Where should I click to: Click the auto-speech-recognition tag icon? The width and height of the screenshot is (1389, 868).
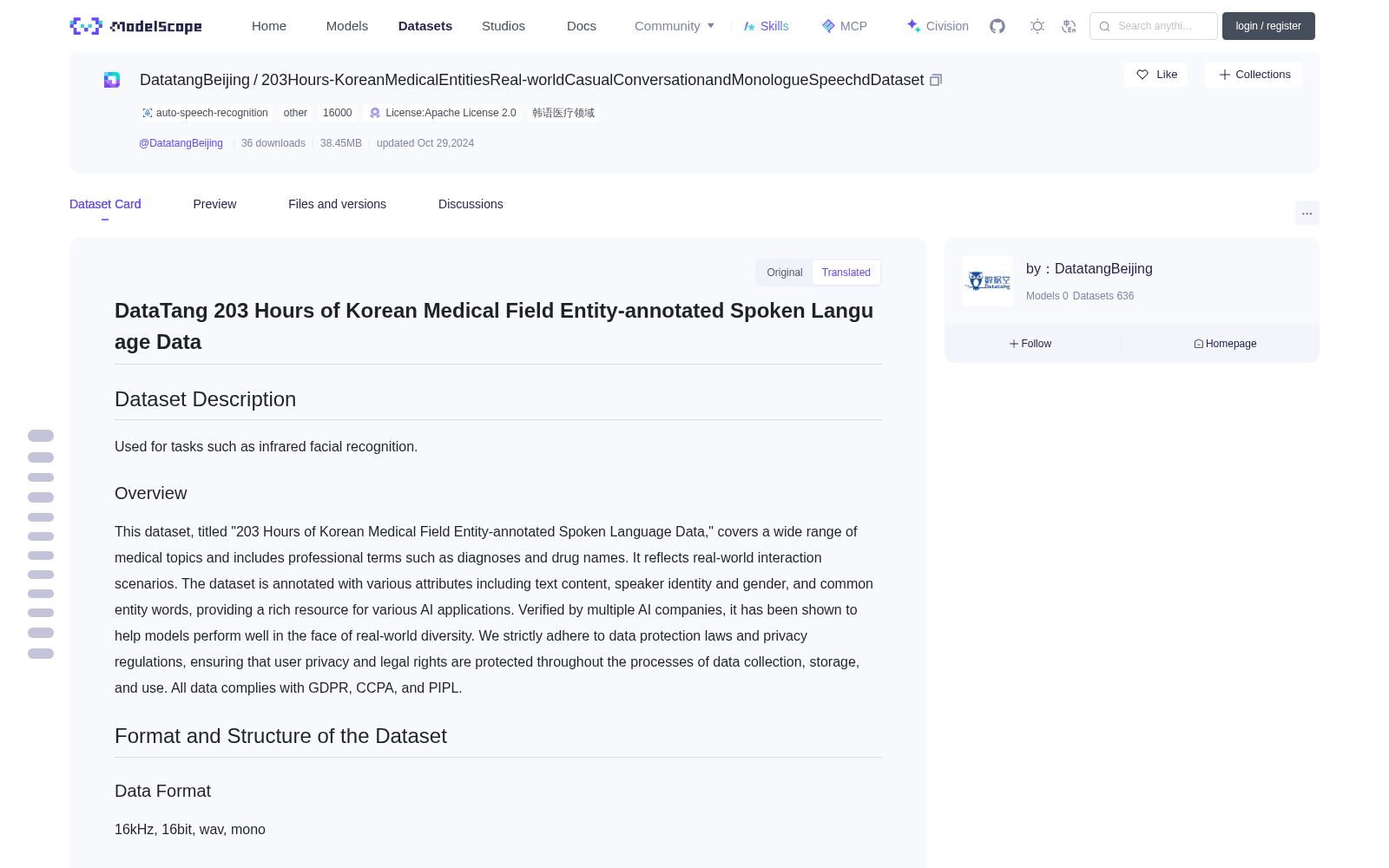point(148,113)
